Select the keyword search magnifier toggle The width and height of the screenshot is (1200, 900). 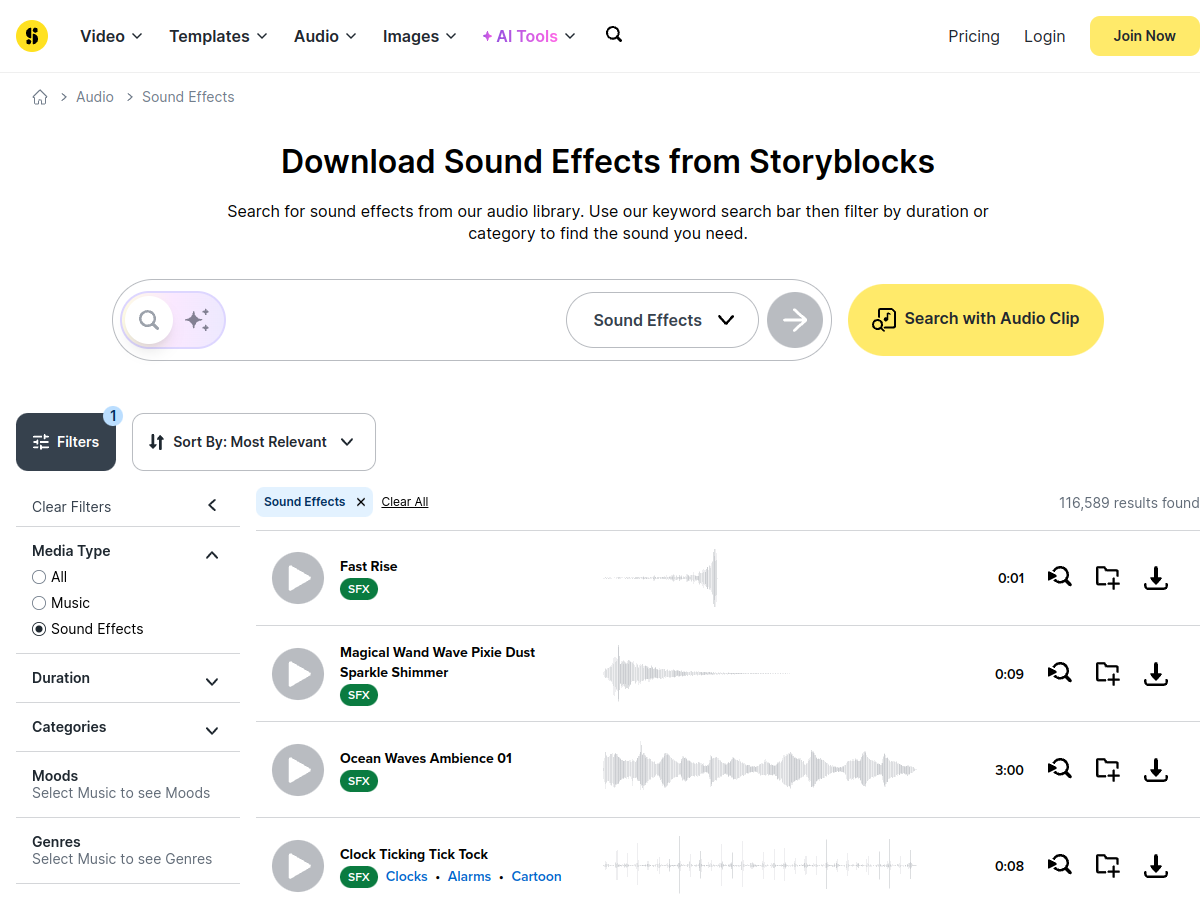coord(149,320)
